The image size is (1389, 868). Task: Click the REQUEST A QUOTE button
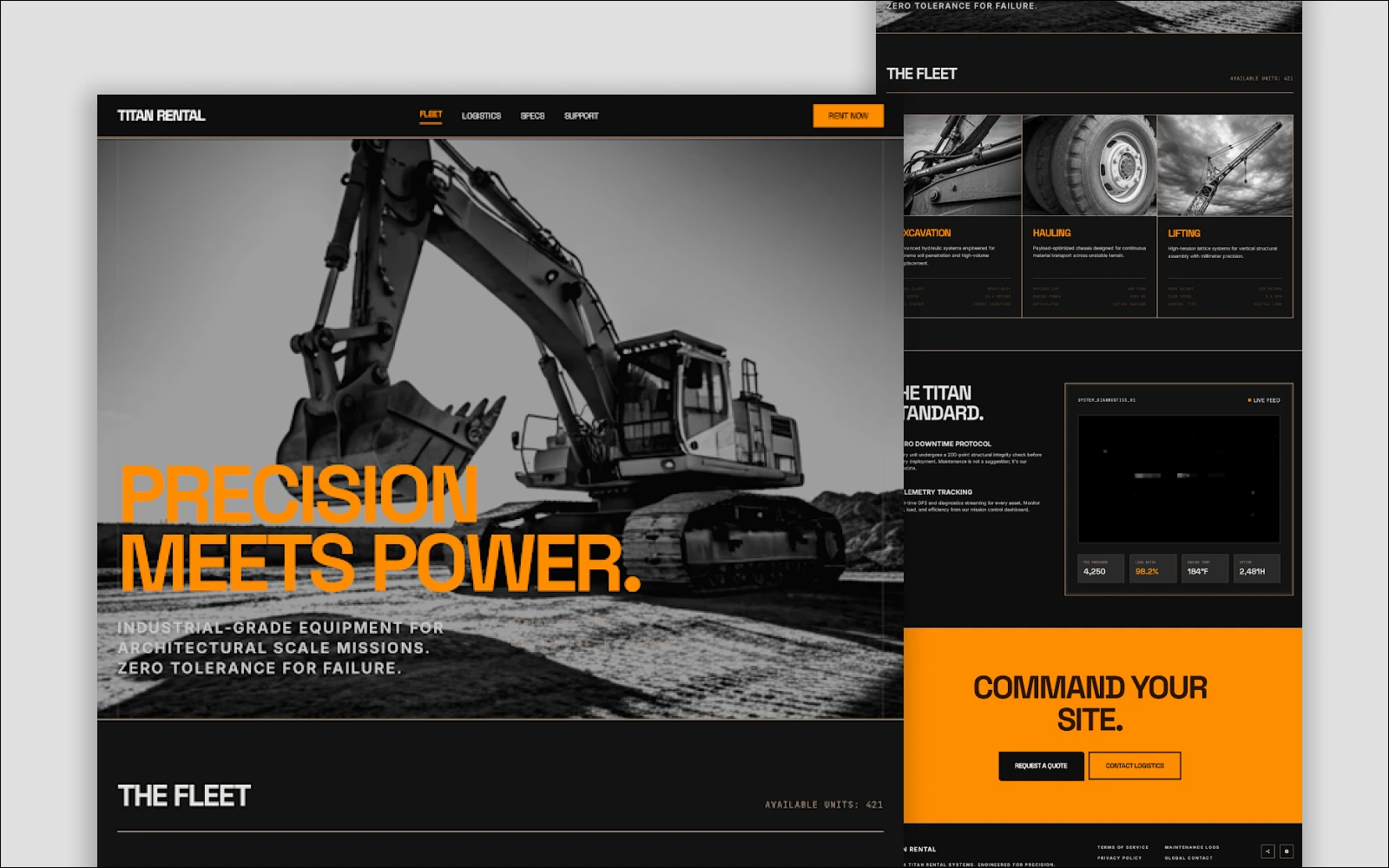(x=1040, y=766)
